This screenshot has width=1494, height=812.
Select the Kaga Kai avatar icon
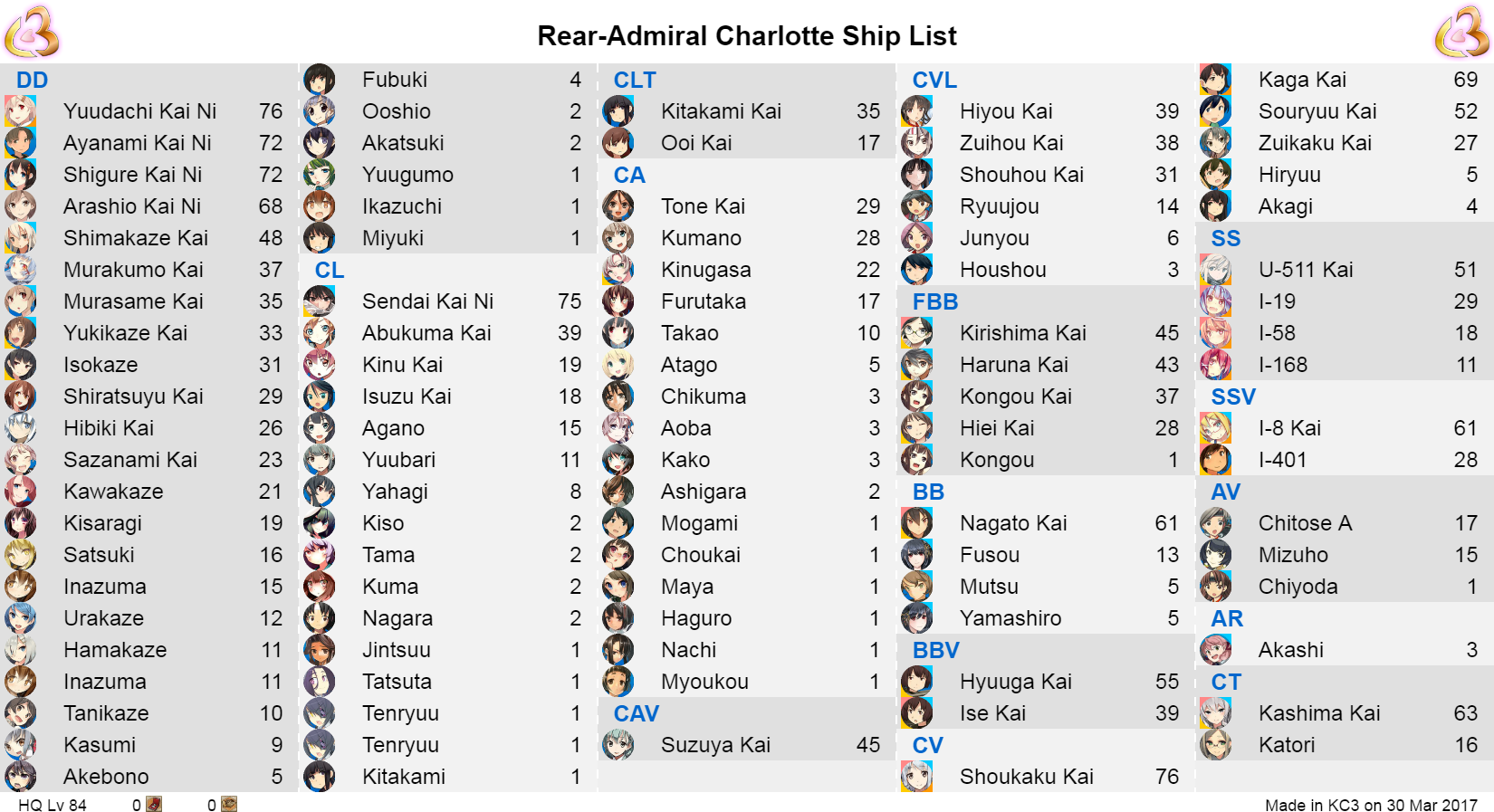[1215, 80]
